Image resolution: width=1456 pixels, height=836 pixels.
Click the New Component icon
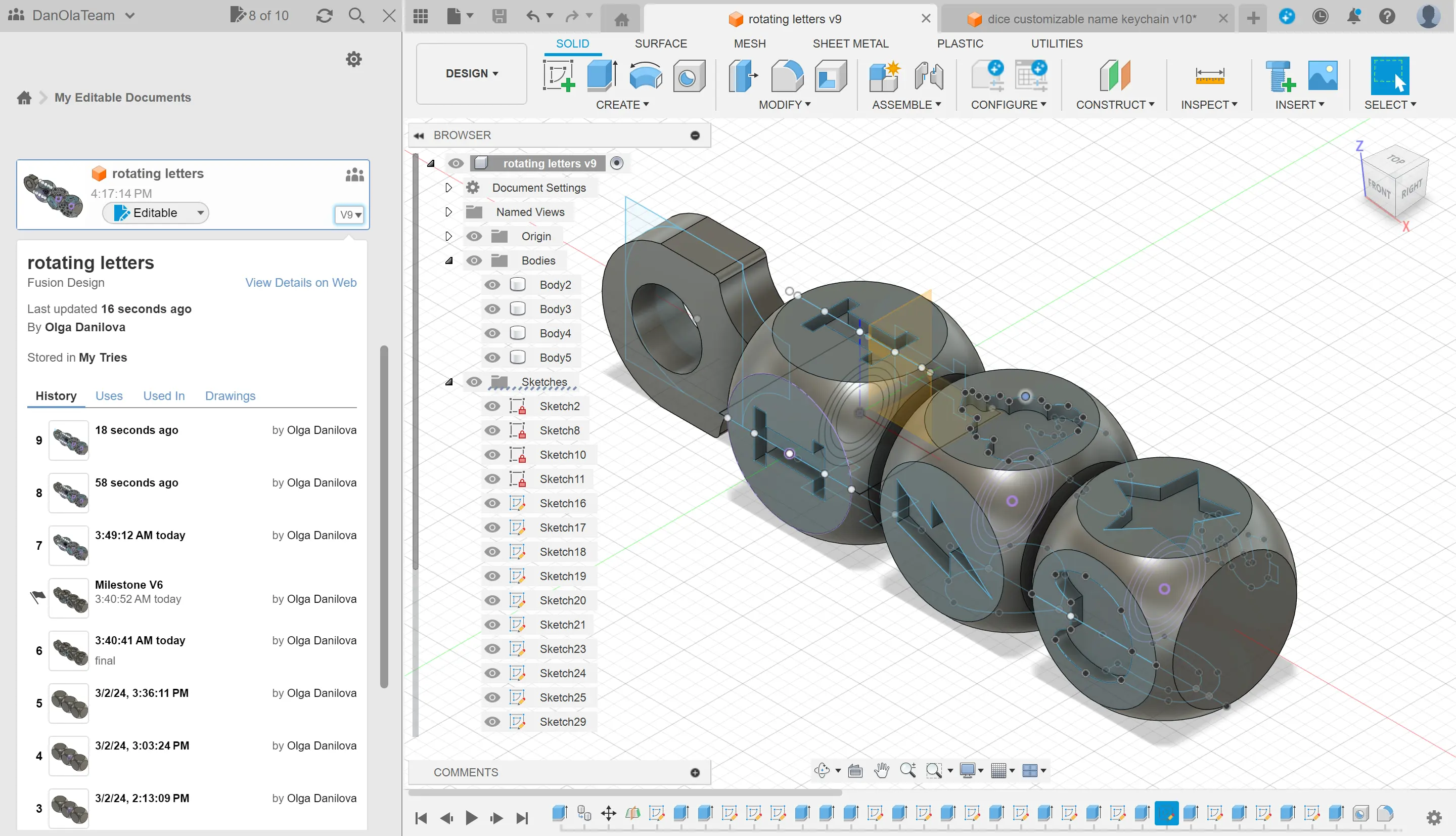point(884,76)
